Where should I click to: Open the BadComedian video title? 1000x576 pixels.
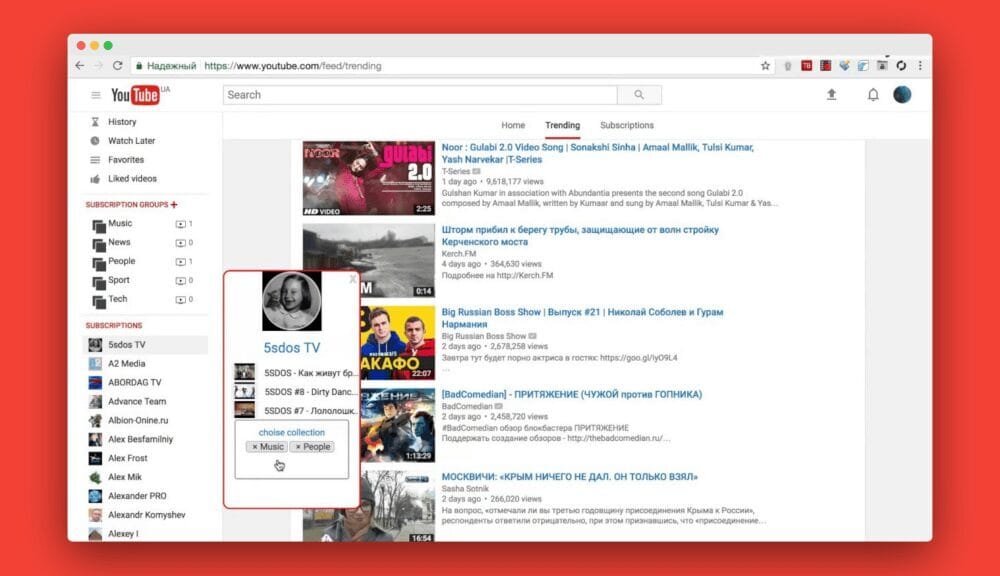tap(571, 395)
